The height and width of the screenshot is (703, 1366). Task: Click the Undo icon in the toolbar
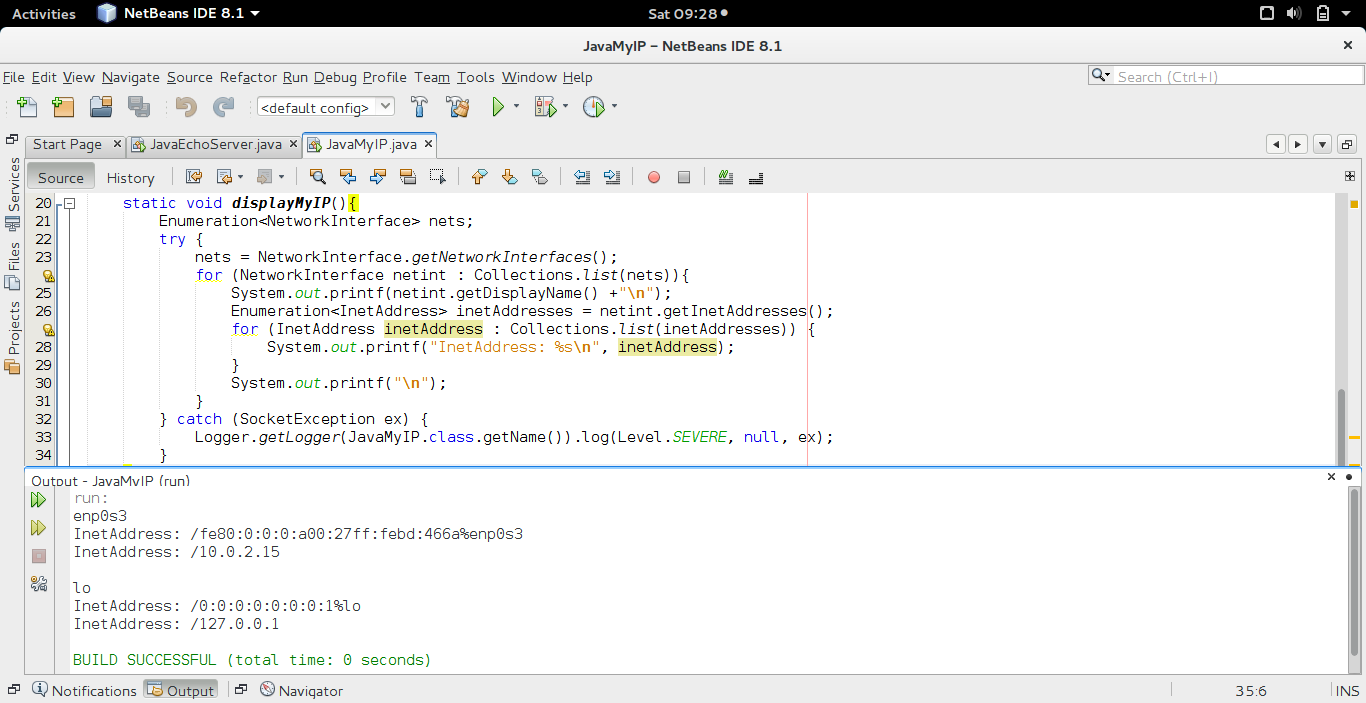point(185,106)
